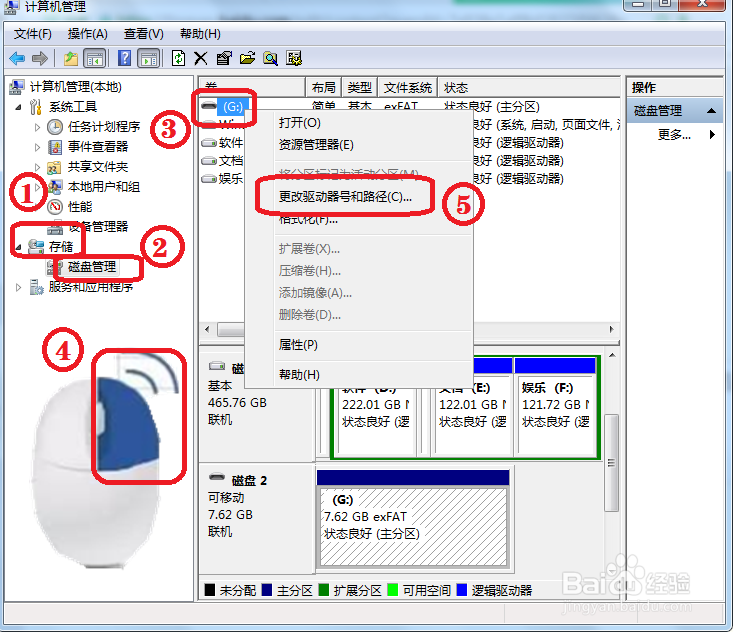Collapse the 存储 tree node arrow
The image size is (733, 632).
18,247
